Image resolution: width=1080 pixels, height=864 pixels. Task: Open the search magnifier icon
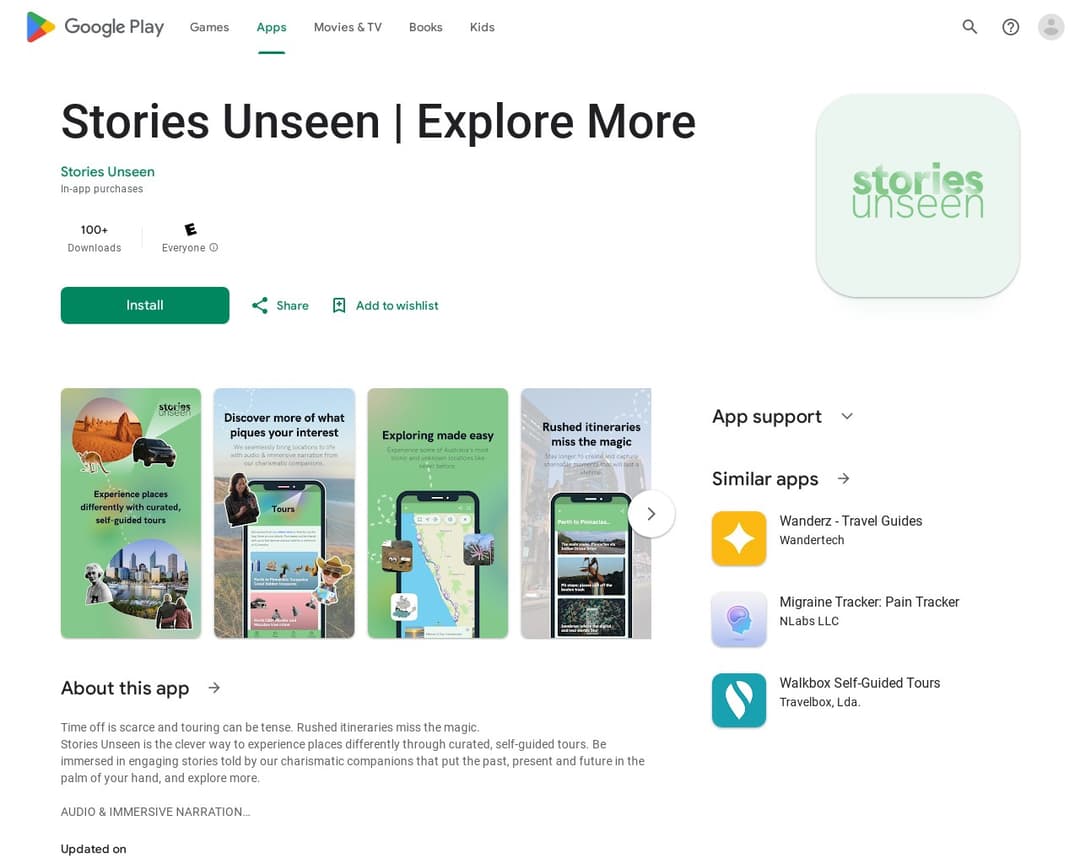pos(969,27)
